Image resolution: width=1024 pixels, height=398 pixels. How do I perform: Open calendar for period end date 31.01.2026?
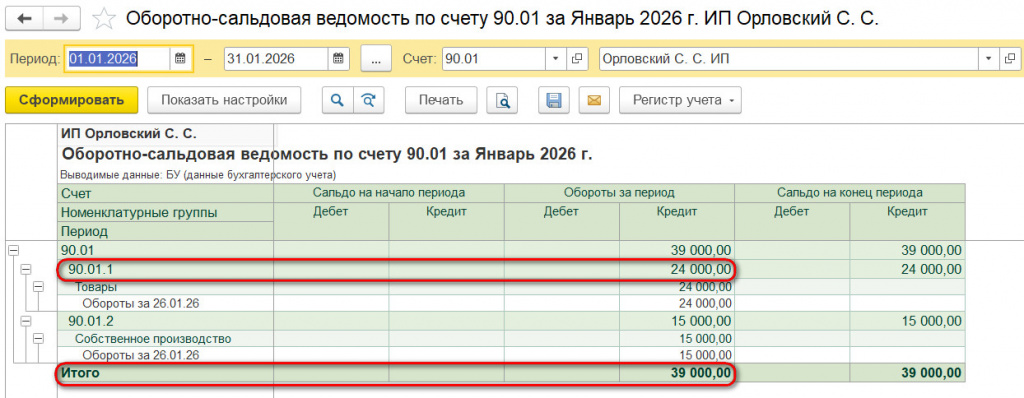[338, 59]
